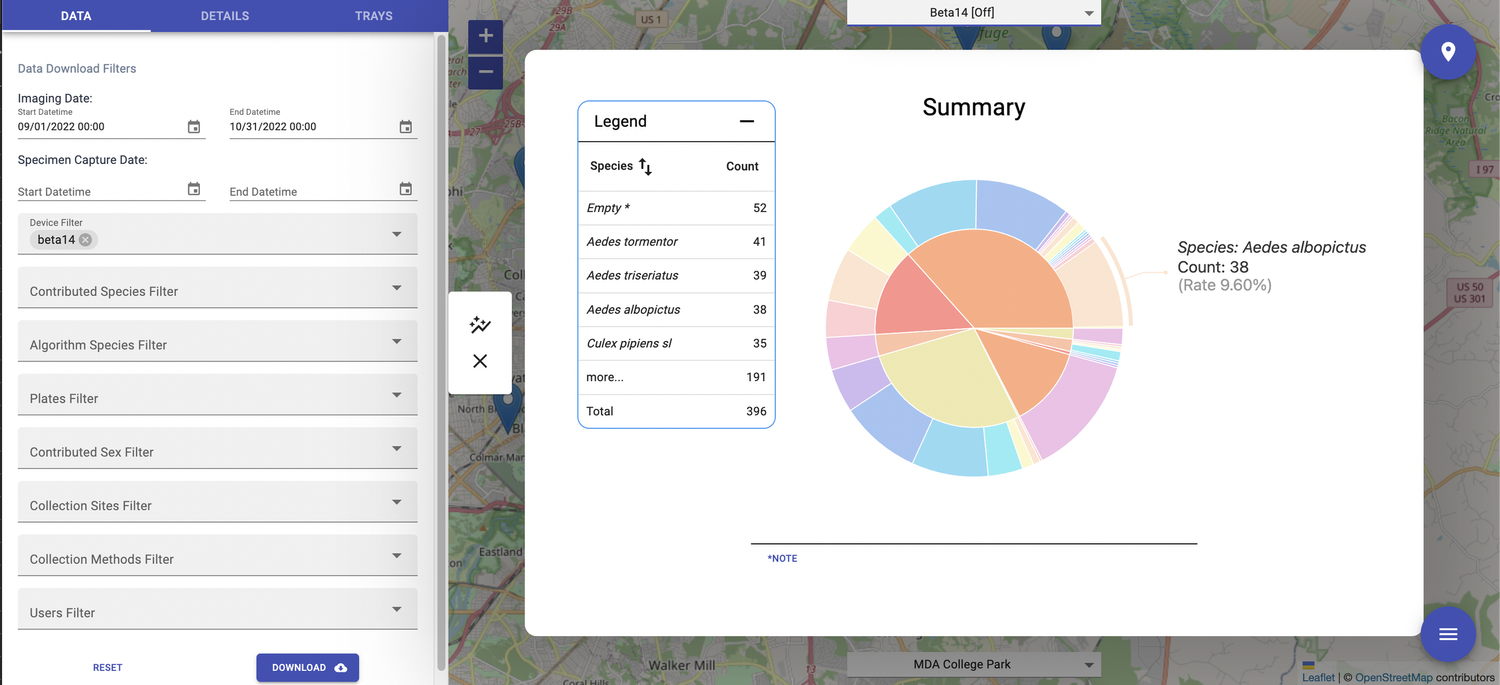Sort the legend by Species
Viewport: 1500px width, 685px height.
pyautogui.click(x=645, y=167)
